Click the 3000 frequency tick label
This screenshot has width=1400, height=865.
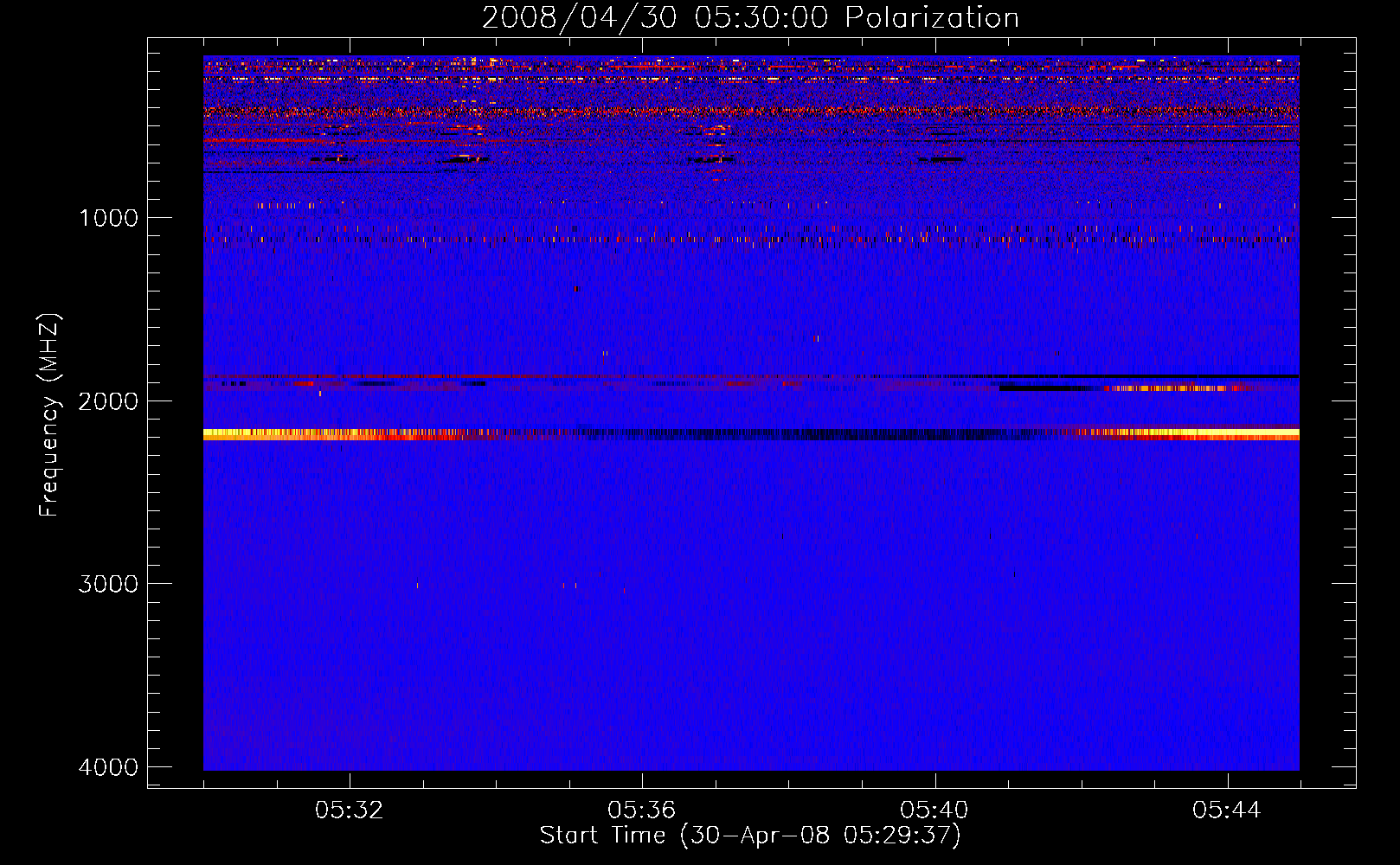coord(108,584)
